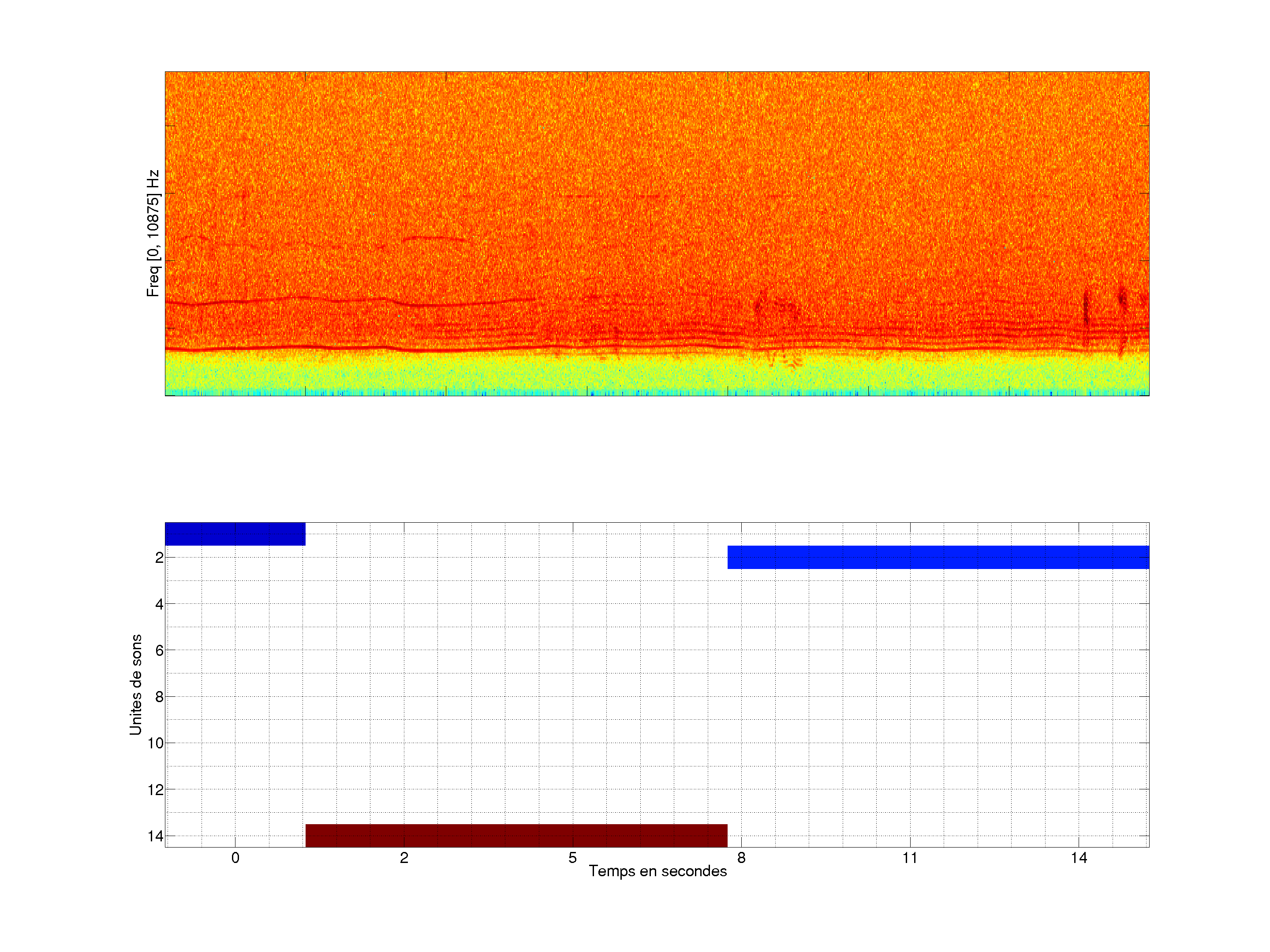Click the x-axis tick label 11
This screenshot has height=952, width=1270.
point(910,858)
